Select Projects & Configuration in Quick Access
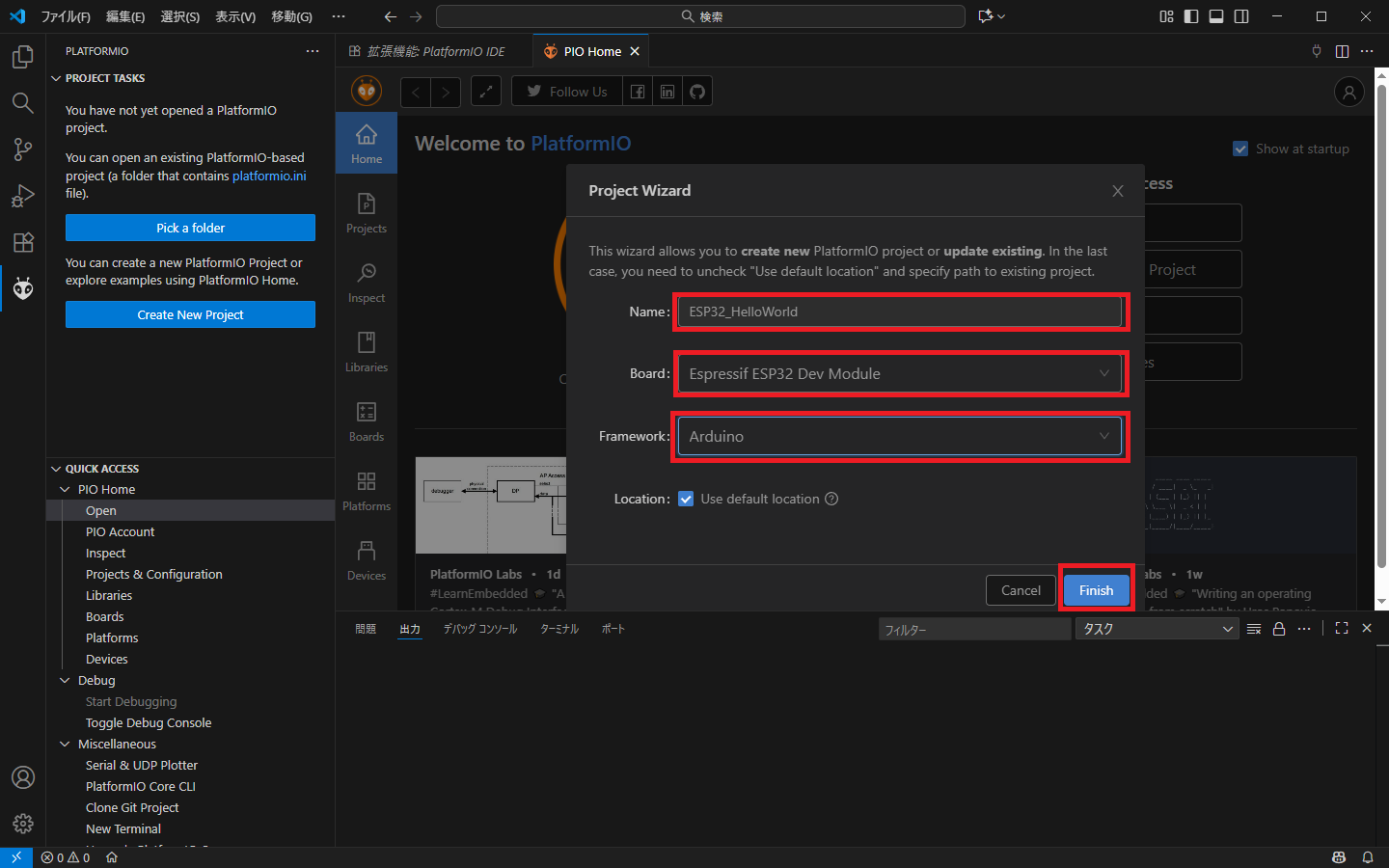 (x=154, y=575)
